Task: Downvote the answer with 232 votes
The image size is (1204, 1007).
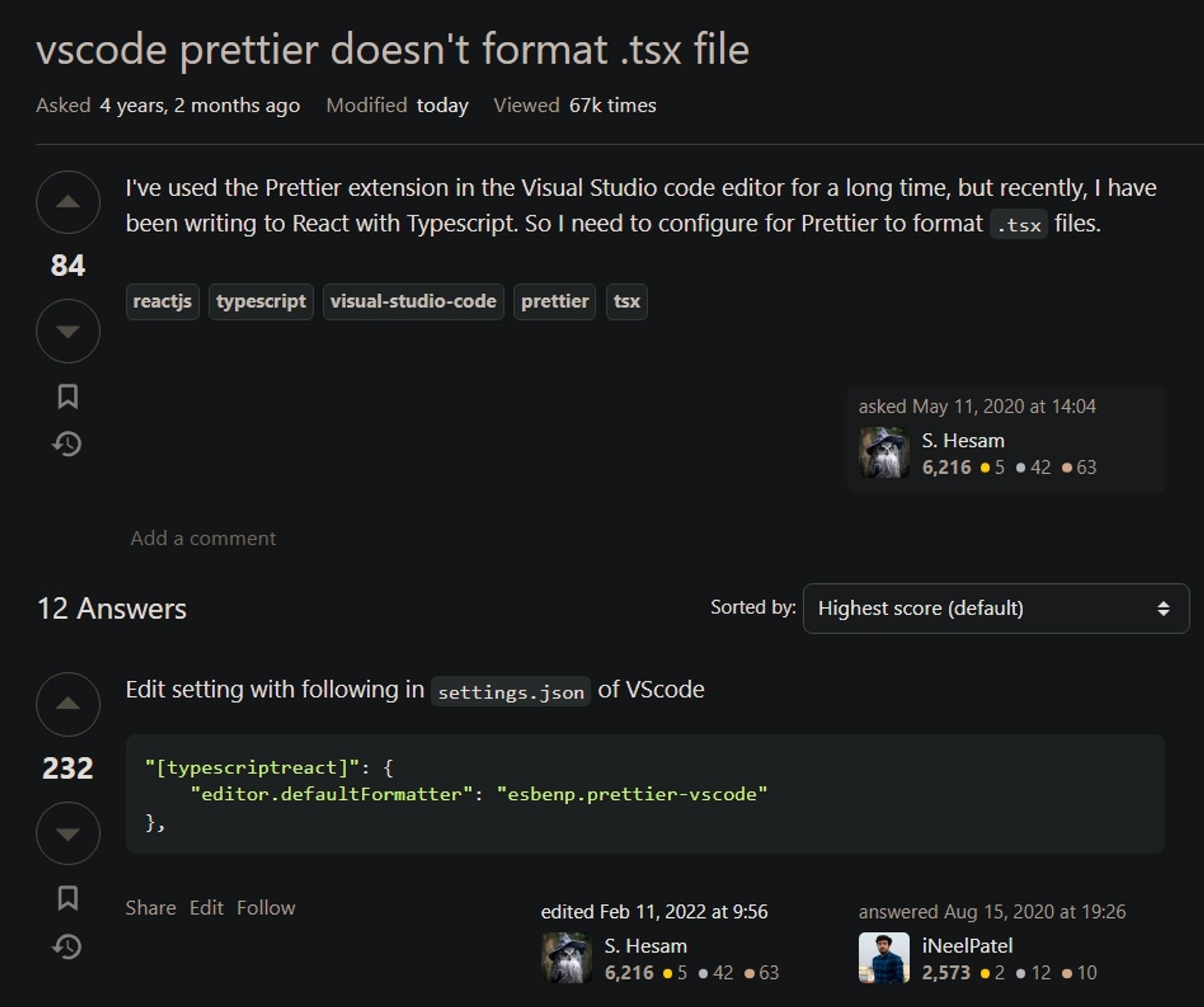Action: 68,834
